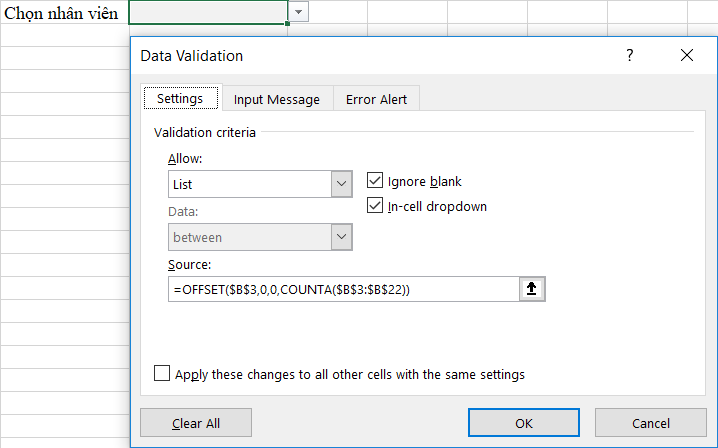Click the Clear All button

(196, 423)
